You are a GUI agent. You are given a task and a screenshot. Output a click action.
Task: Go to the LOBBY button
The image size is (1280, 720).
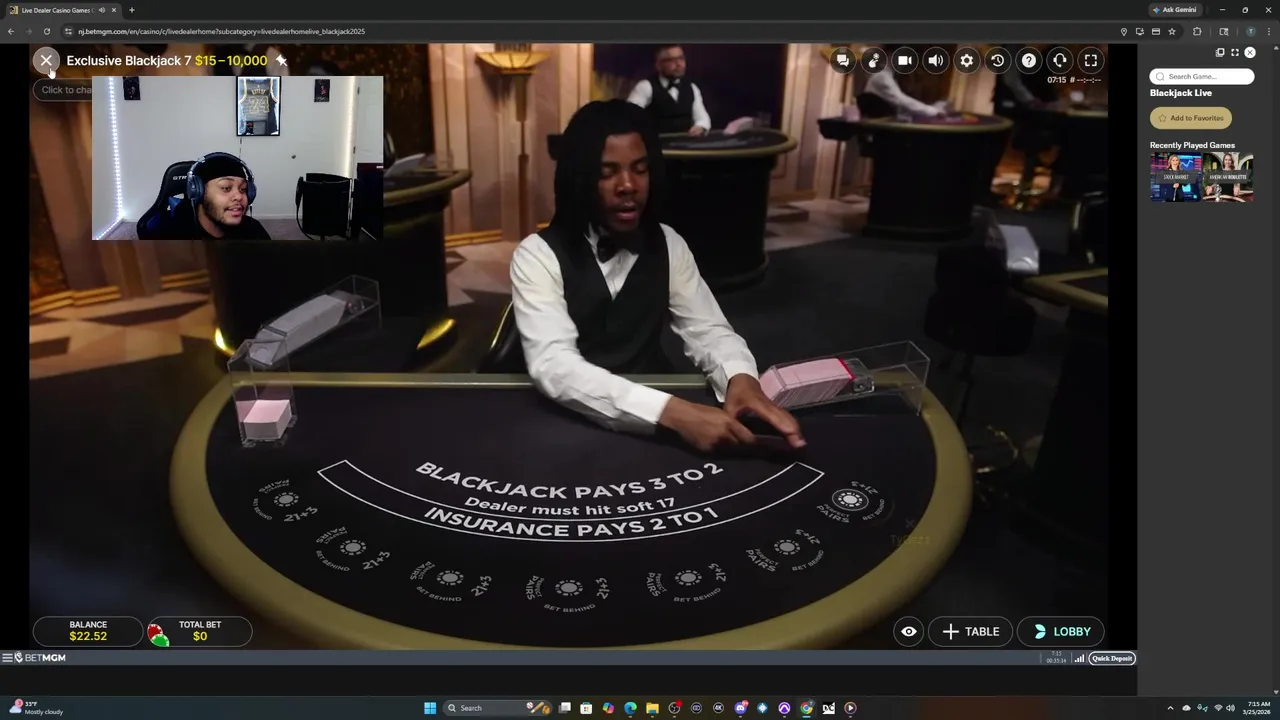point(1061,631)
